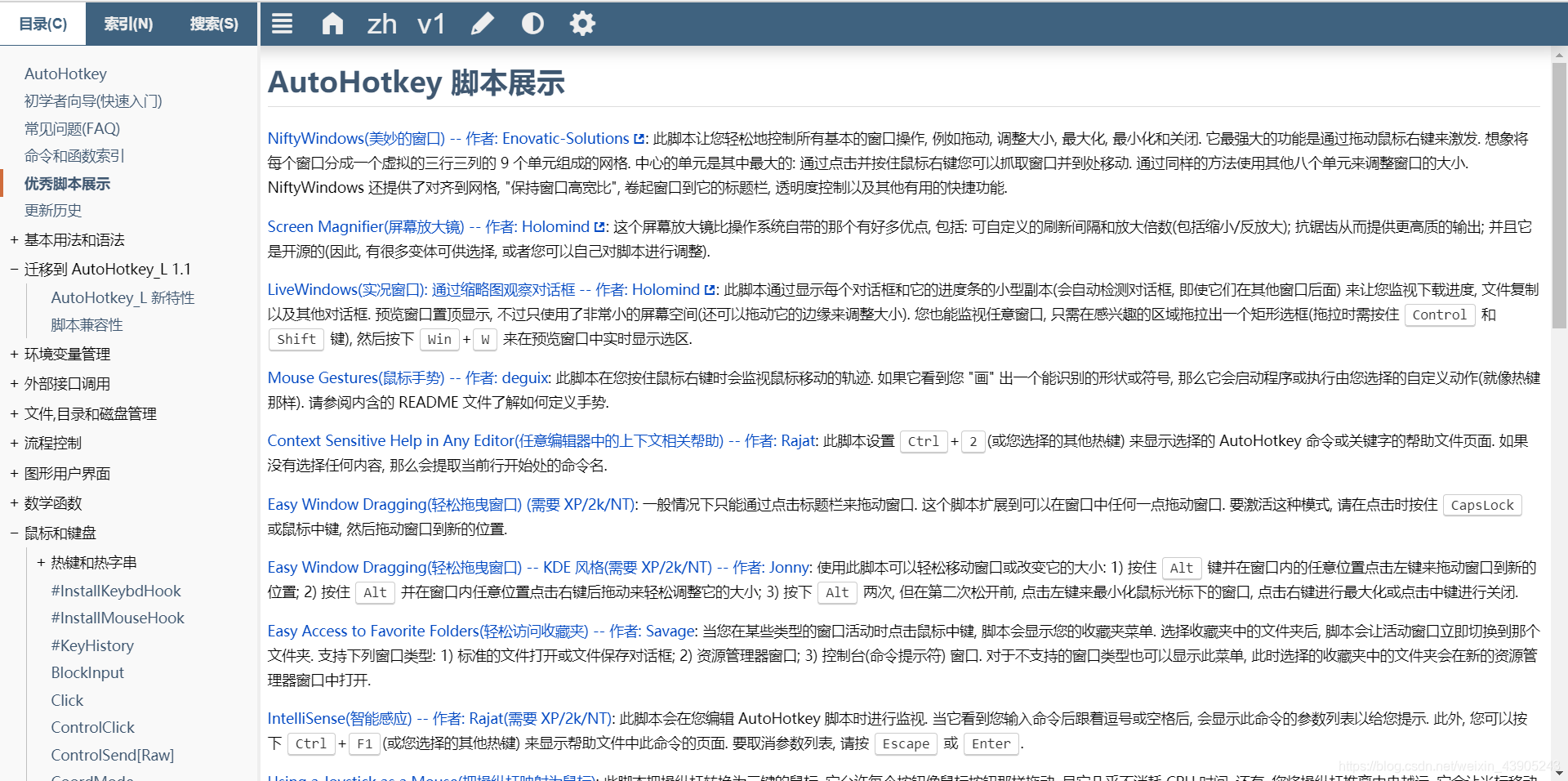Open #KeyHistory entry
1568x781 pixels.
(x=92, y=645)
